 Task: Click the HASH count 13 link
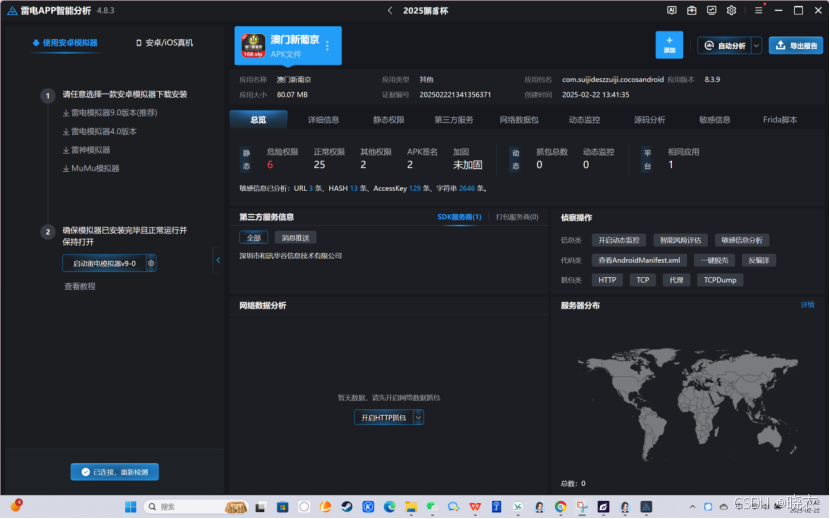pyautogui.click(x=354, y=189)
